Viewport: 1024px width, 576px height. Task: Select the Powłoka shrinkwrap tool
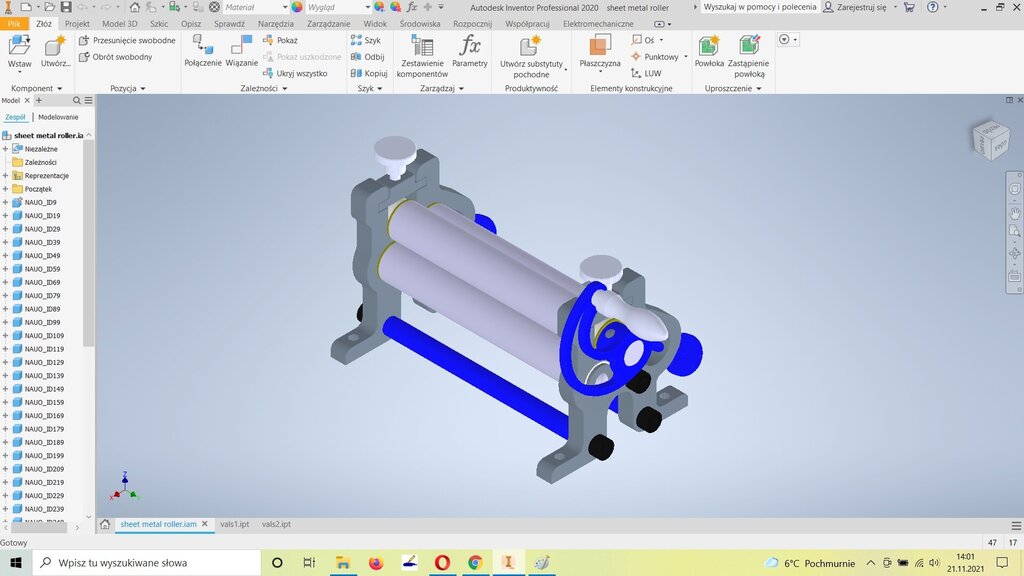pyautogui.click(x=709, y=50)
